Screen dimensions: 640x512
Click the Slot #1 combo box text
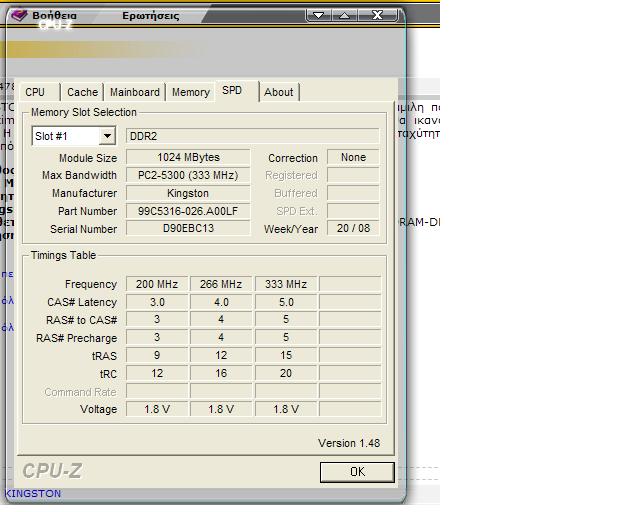(x=51, y=136)
